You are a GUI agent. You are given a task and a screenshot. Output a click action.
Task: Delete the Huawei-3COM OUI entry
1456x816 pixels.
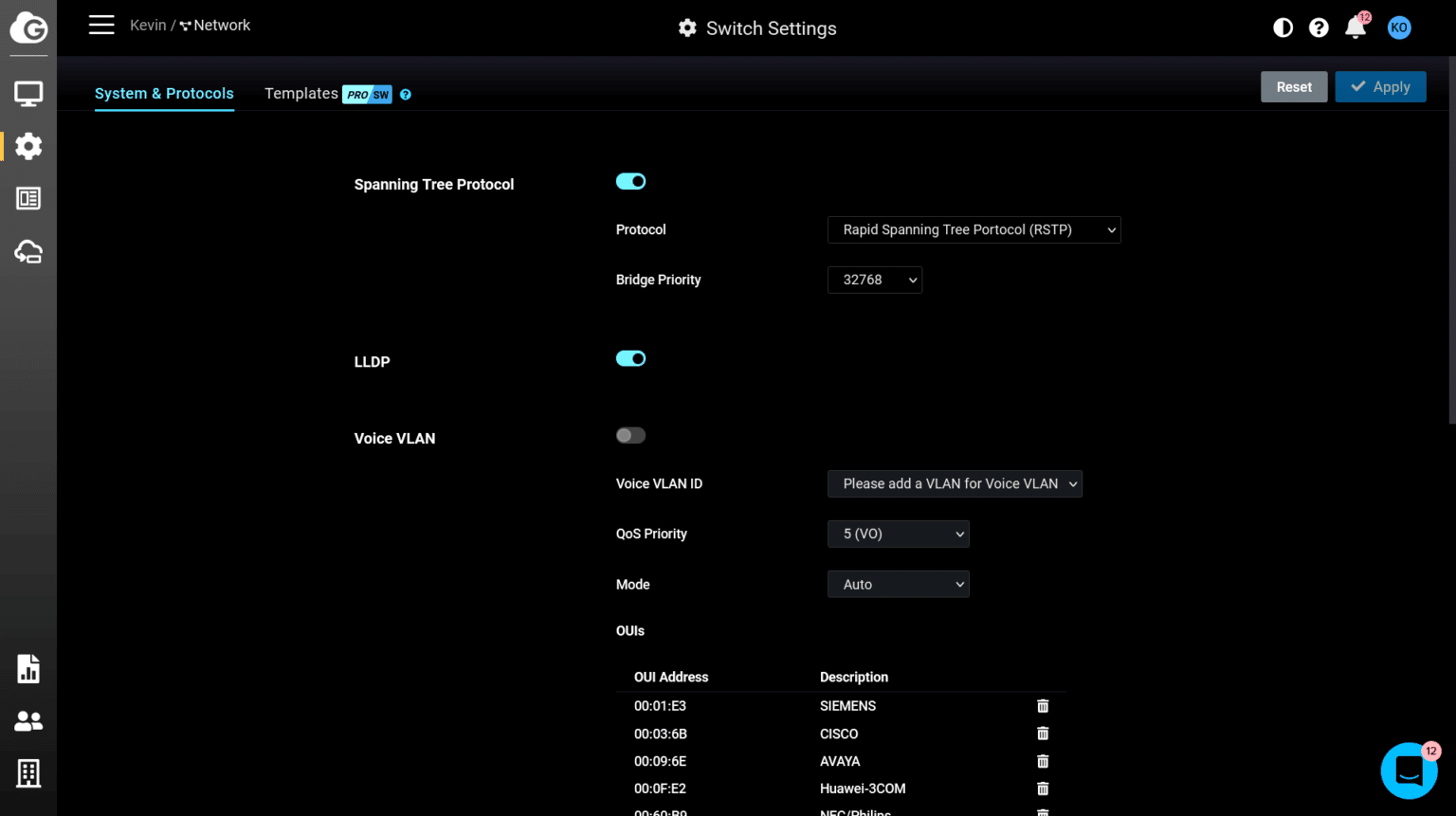1043,789
